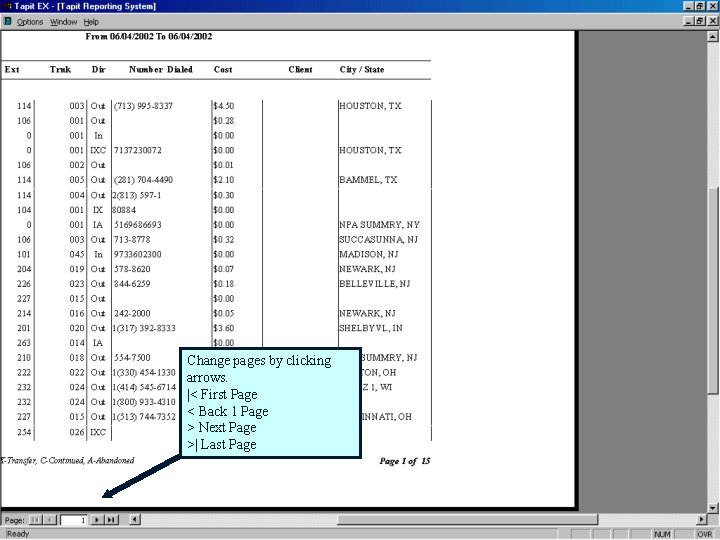Click the 'City / State' column header
Screen dimensions: 720x540
click(362, 69)
